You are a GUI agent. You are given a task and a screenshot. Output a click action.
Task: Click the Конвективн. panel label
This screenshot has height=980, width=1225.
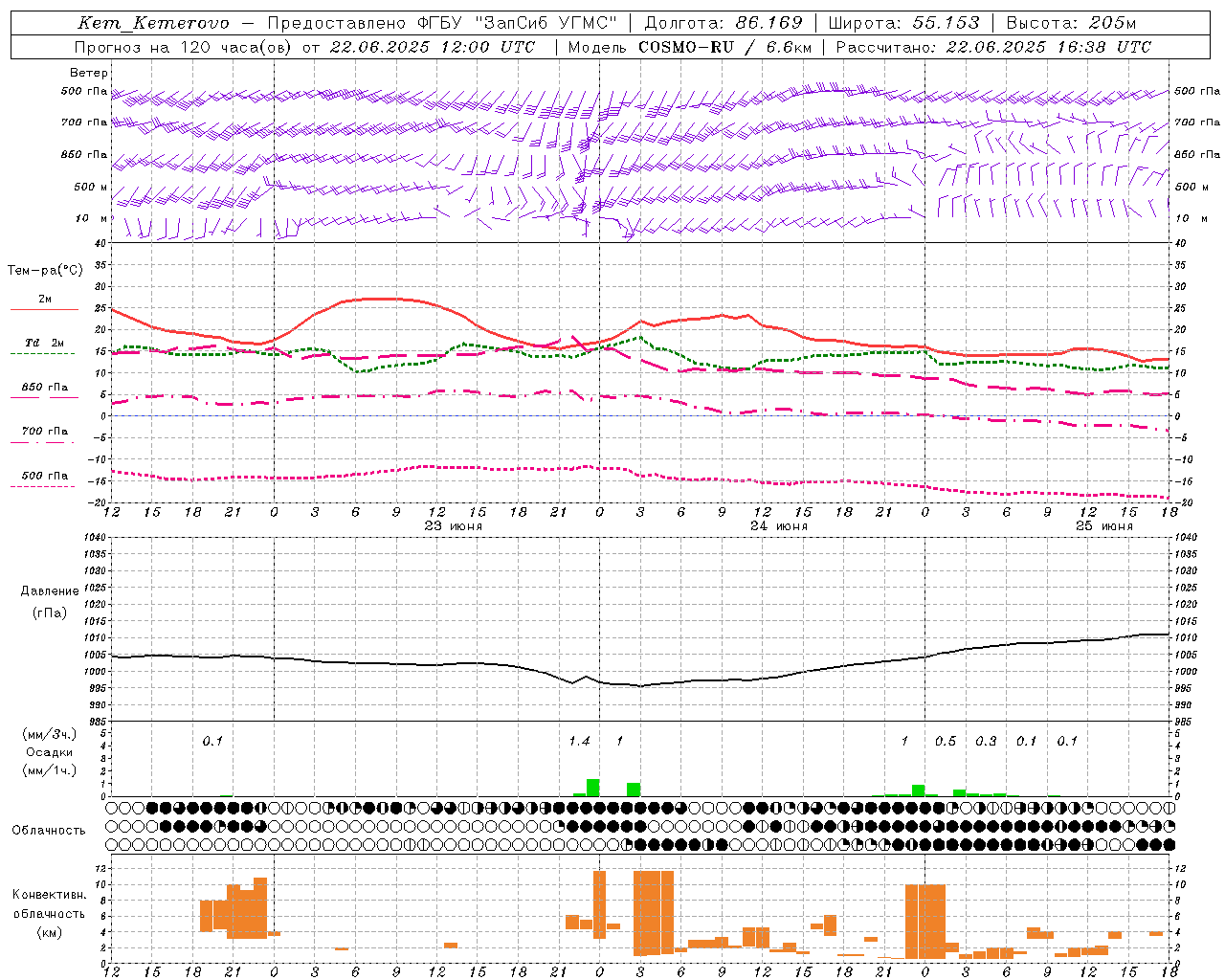(x=49, y=895)
